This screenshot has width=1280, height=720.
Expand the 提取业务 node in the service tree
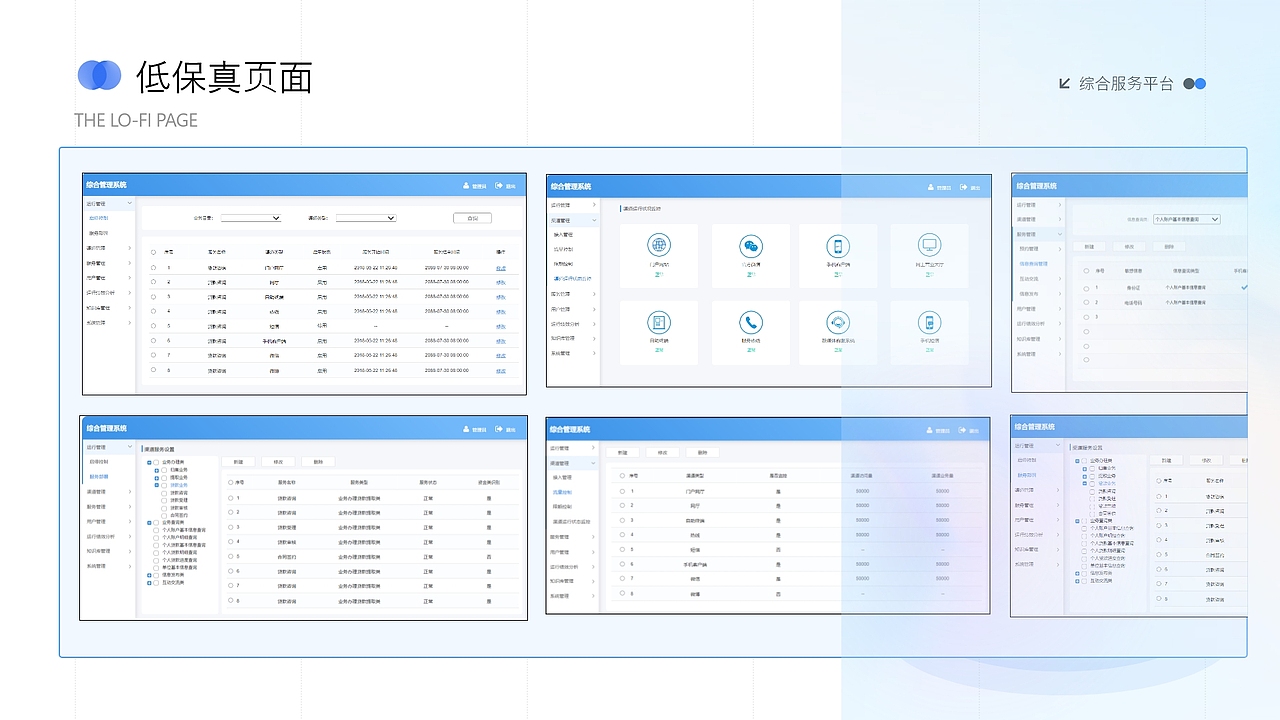[157, 478]
